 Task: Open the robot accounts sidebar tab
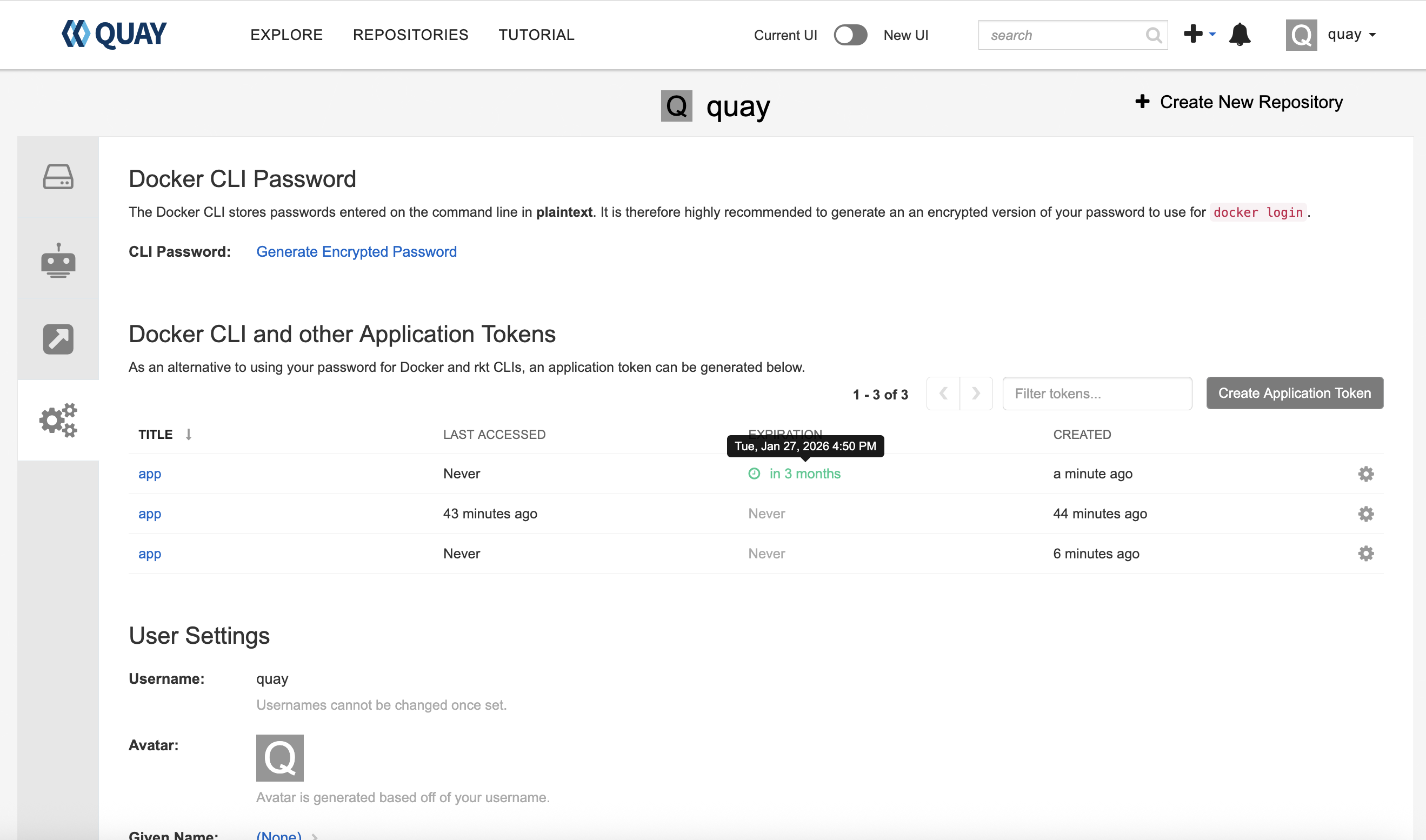[58, 261]
